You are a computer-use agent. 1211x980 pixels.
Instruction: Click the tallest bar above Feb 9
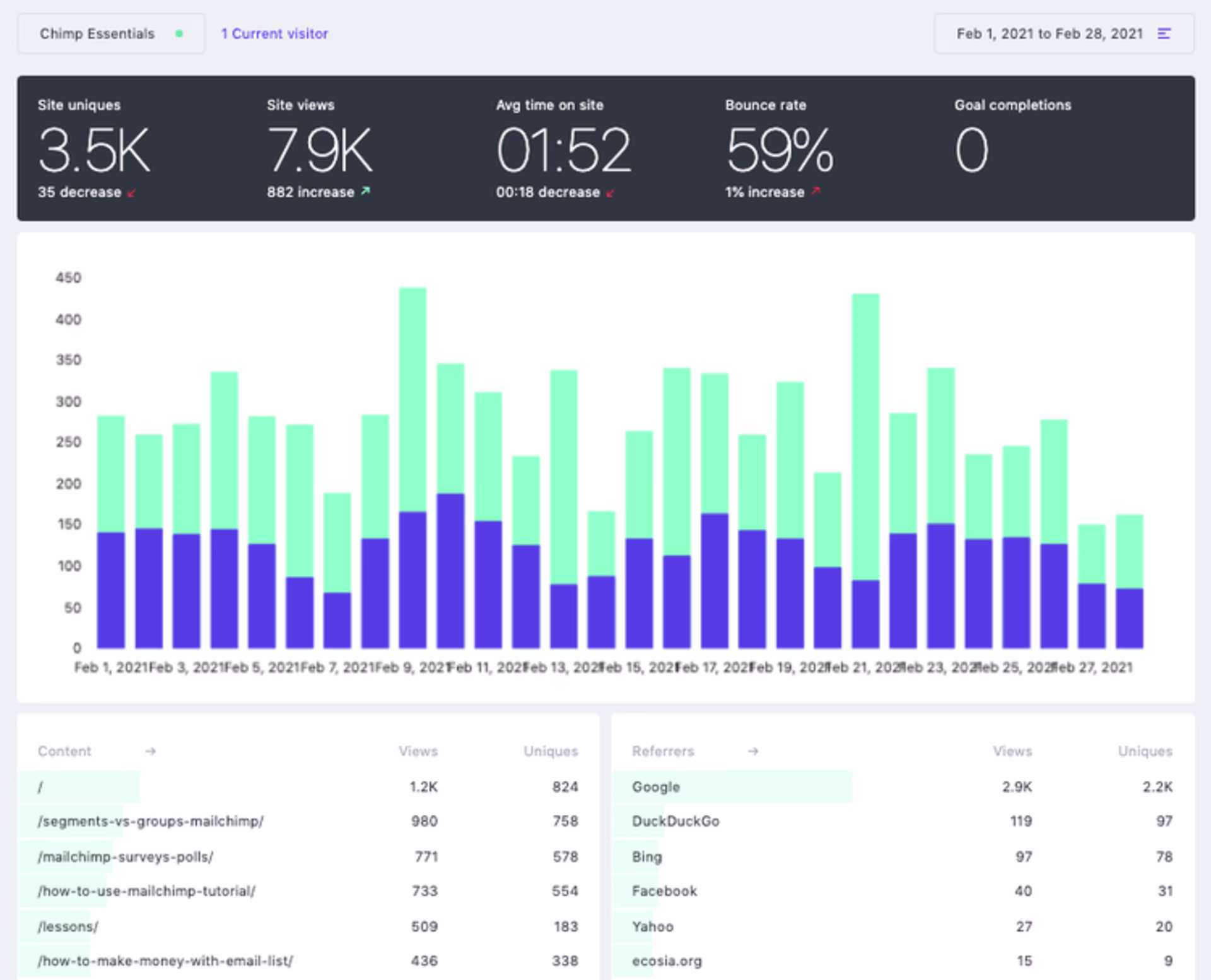click(412, 397)
